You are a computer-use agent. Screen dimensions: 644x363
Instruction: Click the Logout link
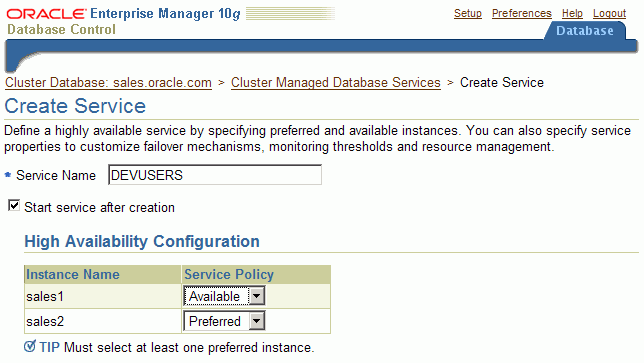[x=610, y=13]
